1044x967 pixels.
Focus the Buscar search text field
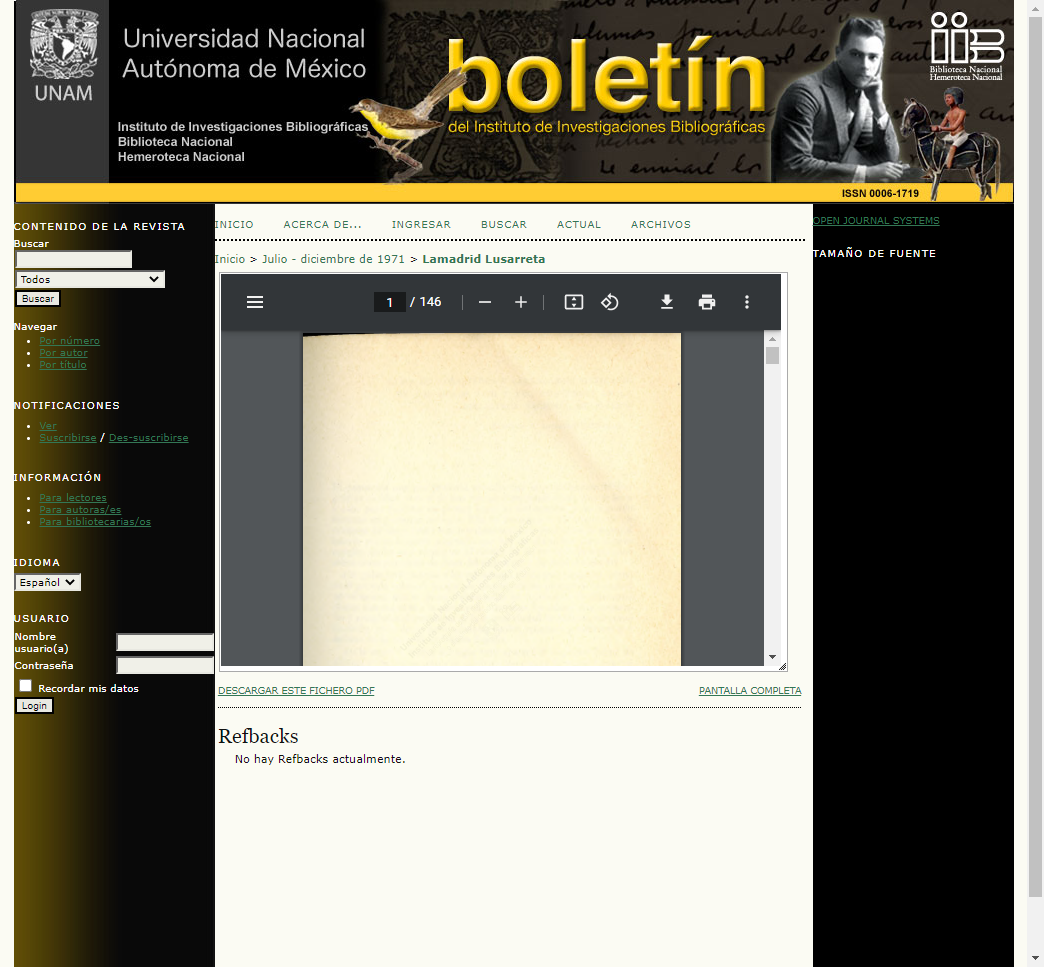74,260
